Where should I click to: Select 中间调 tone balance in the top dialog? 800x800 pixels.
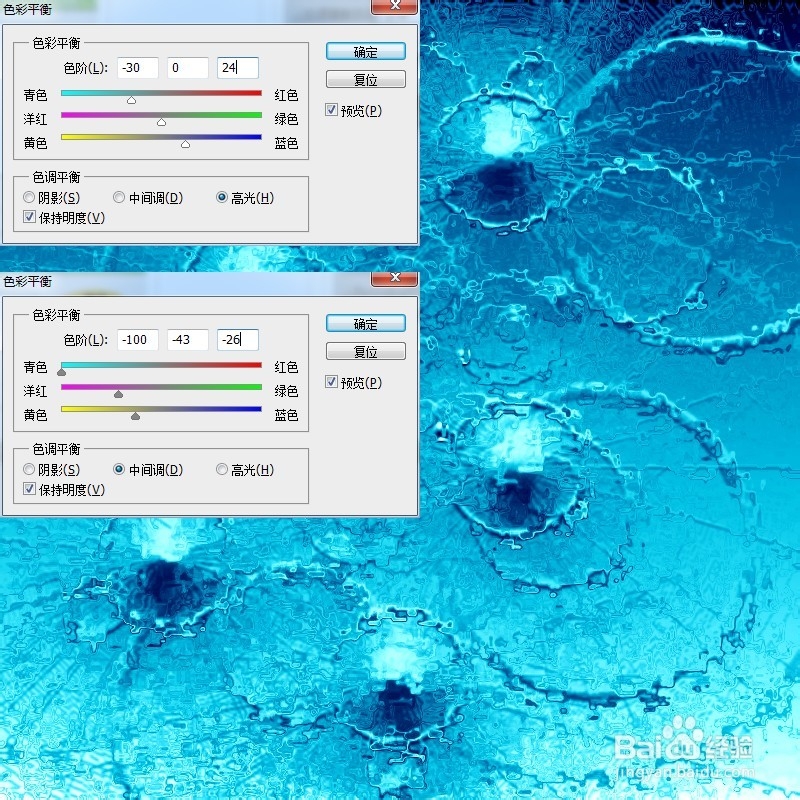[x=119, y=197]
